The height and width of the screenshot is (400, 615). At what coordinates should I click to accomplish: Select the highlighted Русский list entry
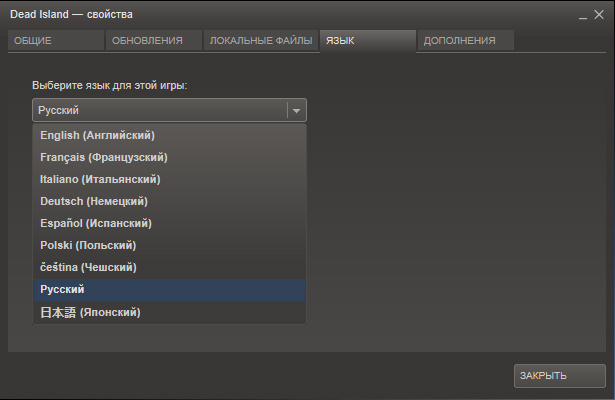(x=169, y=289)
